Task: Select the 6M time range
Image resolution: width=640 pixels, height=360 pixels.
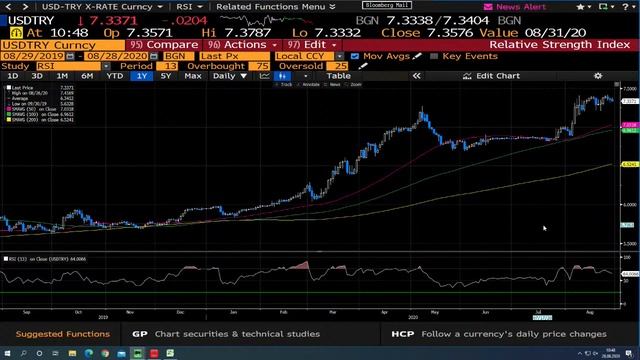Action: coord(87,76)
